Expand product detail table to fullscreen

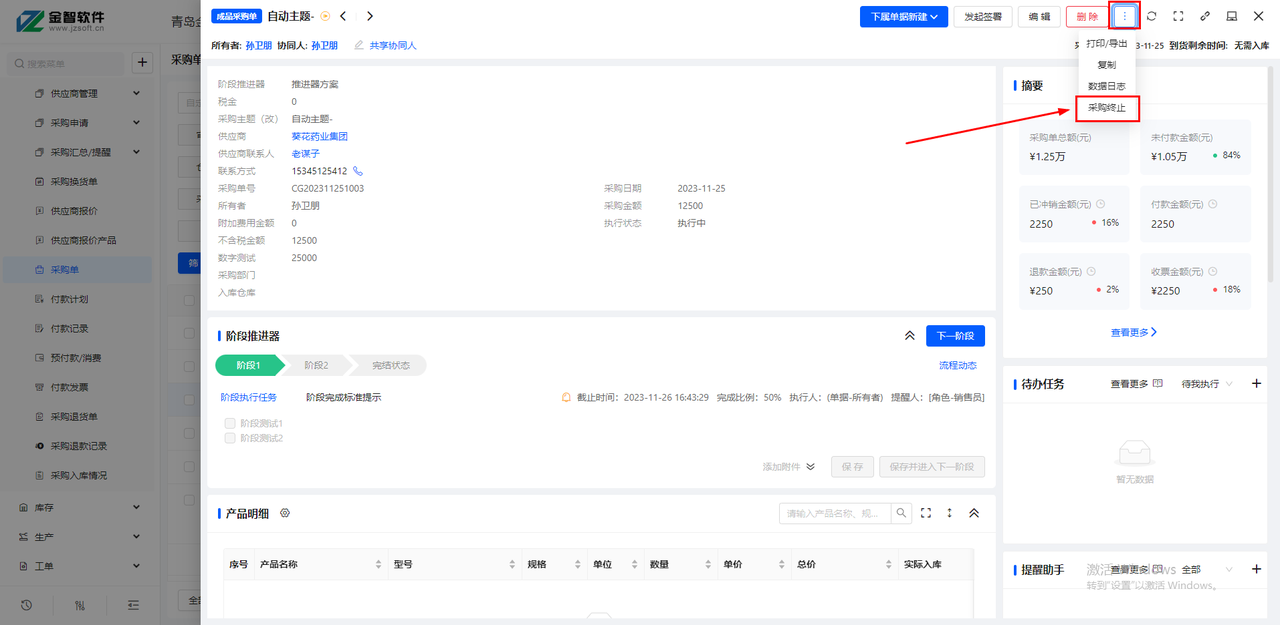click(x=926, y=513)
